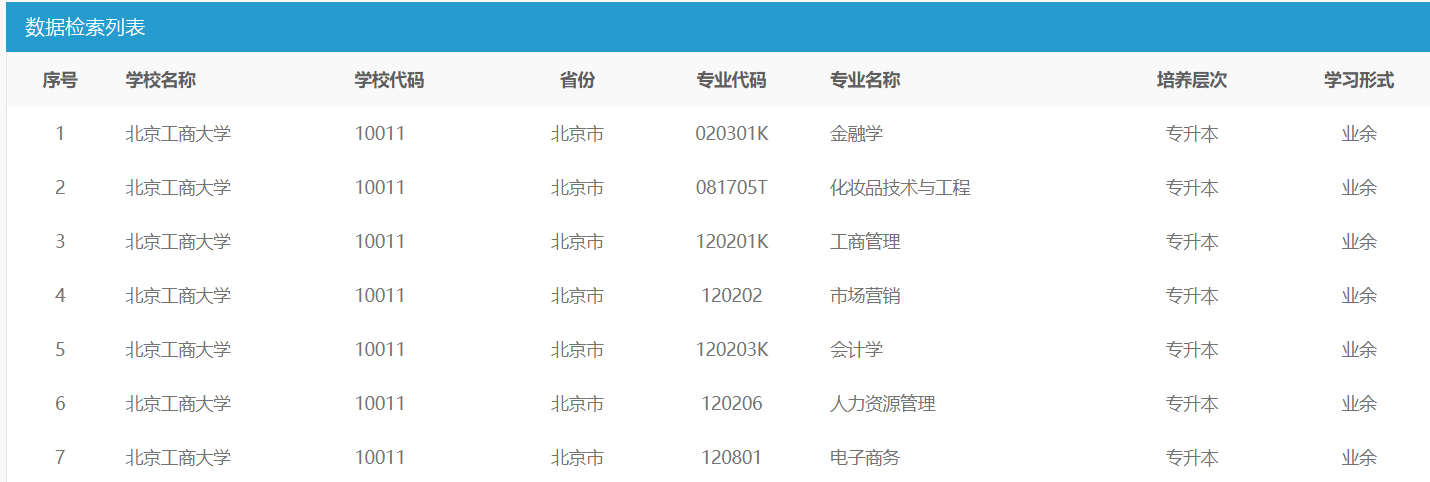The image size is (1430, 482).
Task: Click 北京市 in the 电子商务 row
Action: click(x=577, y=457)
